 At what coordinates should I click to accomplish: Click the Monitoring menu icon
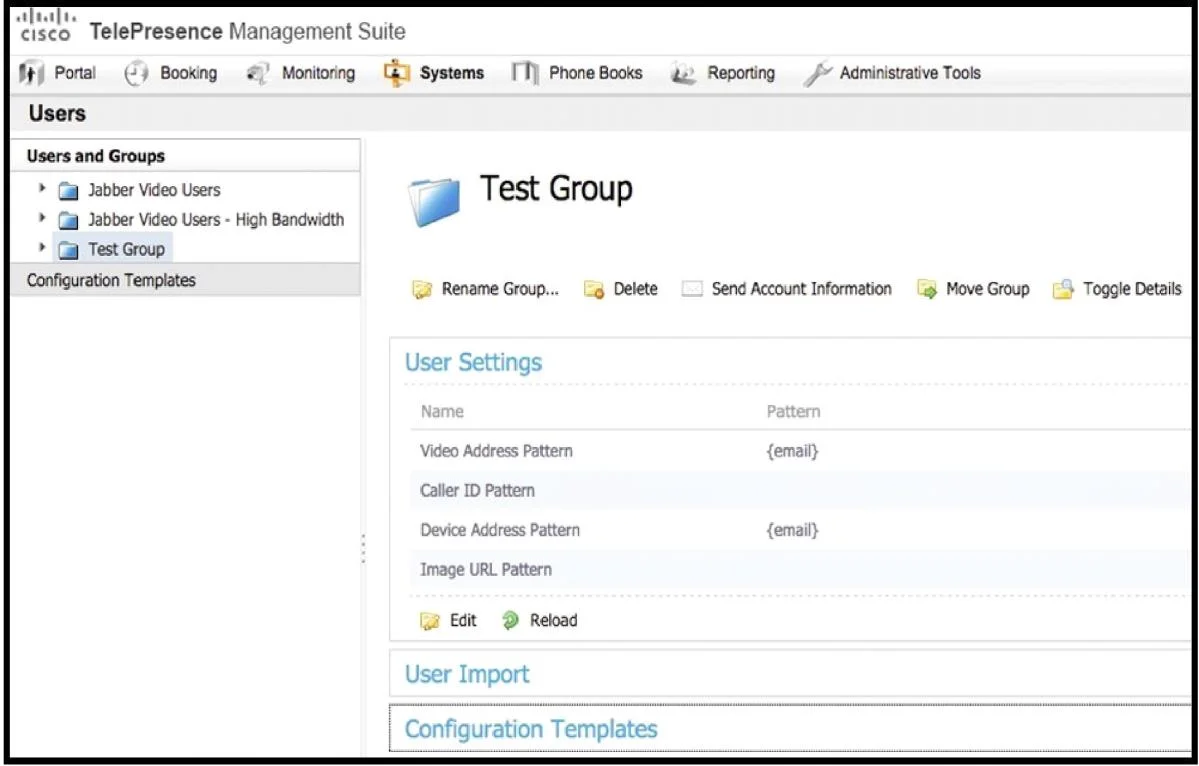pyautogui.click(x=257, y=73)
